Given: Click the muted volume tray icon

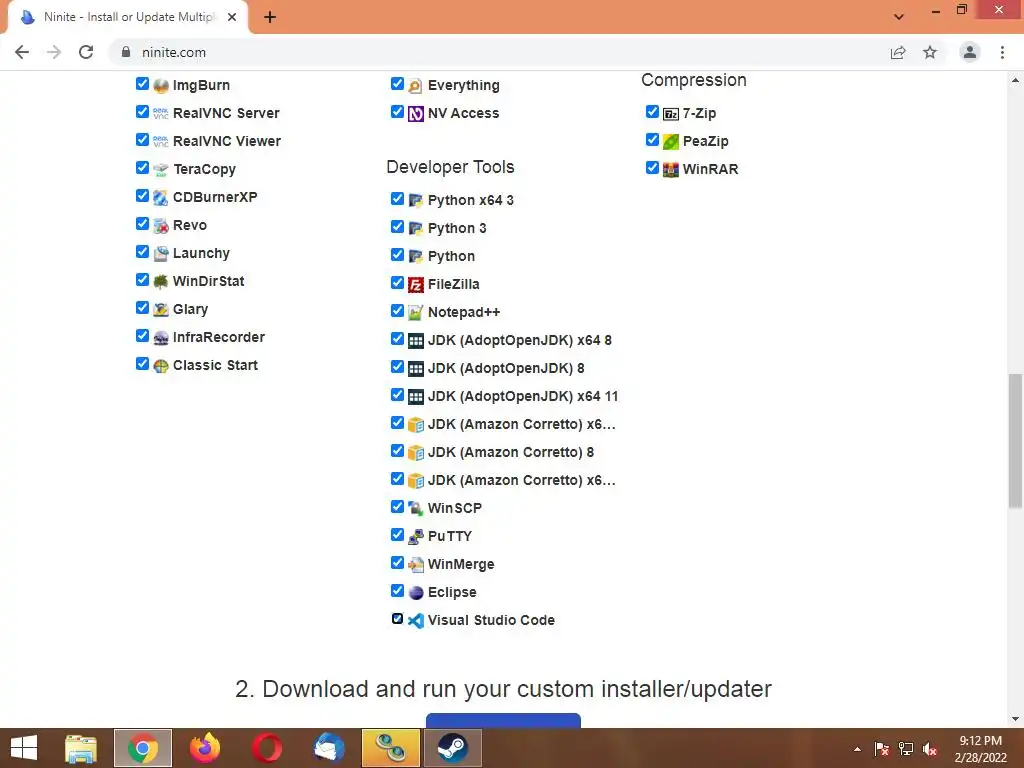Looking at the screenshot, I should (930, 749).
